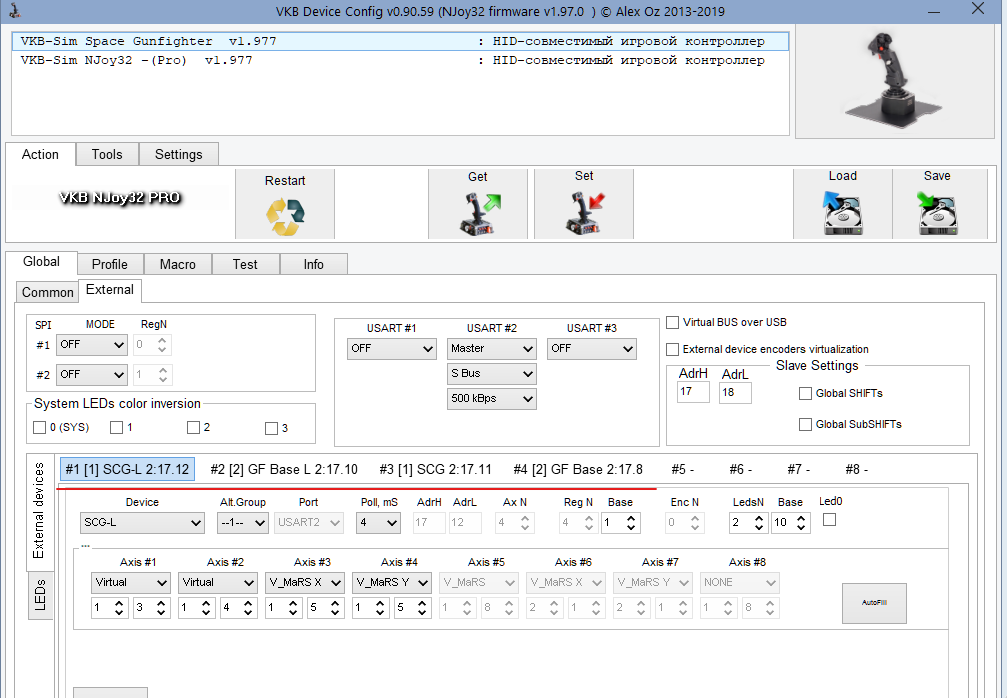Select VKB-Sim NJoy32 -(Pro) in device list

pyautogui.click(x=400, y=61)
